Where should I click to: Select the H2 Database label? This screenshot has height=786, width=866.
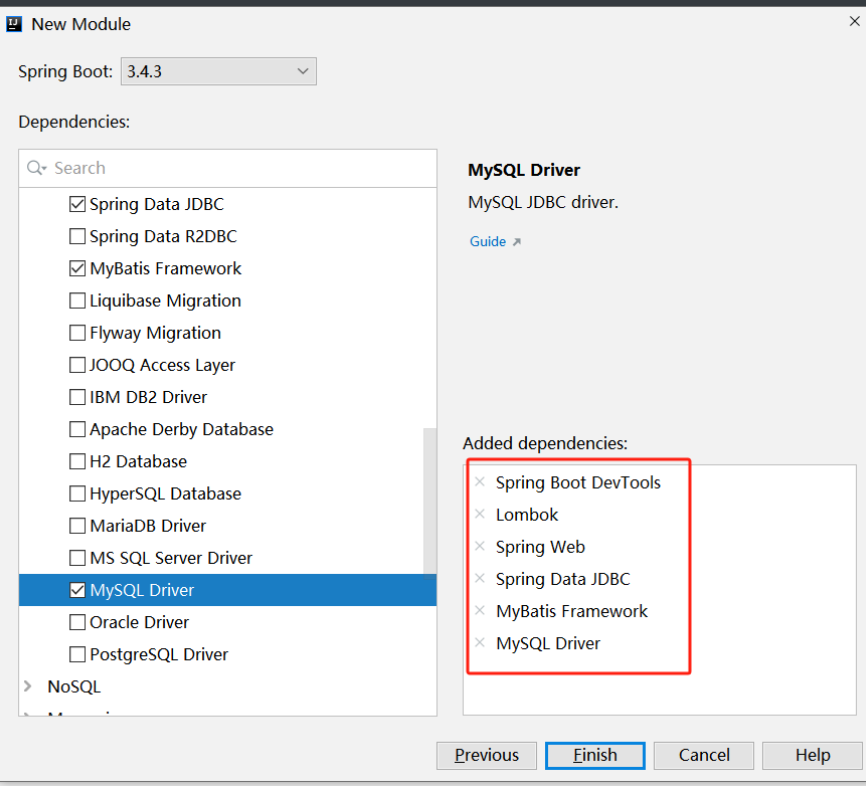(138, 462)
